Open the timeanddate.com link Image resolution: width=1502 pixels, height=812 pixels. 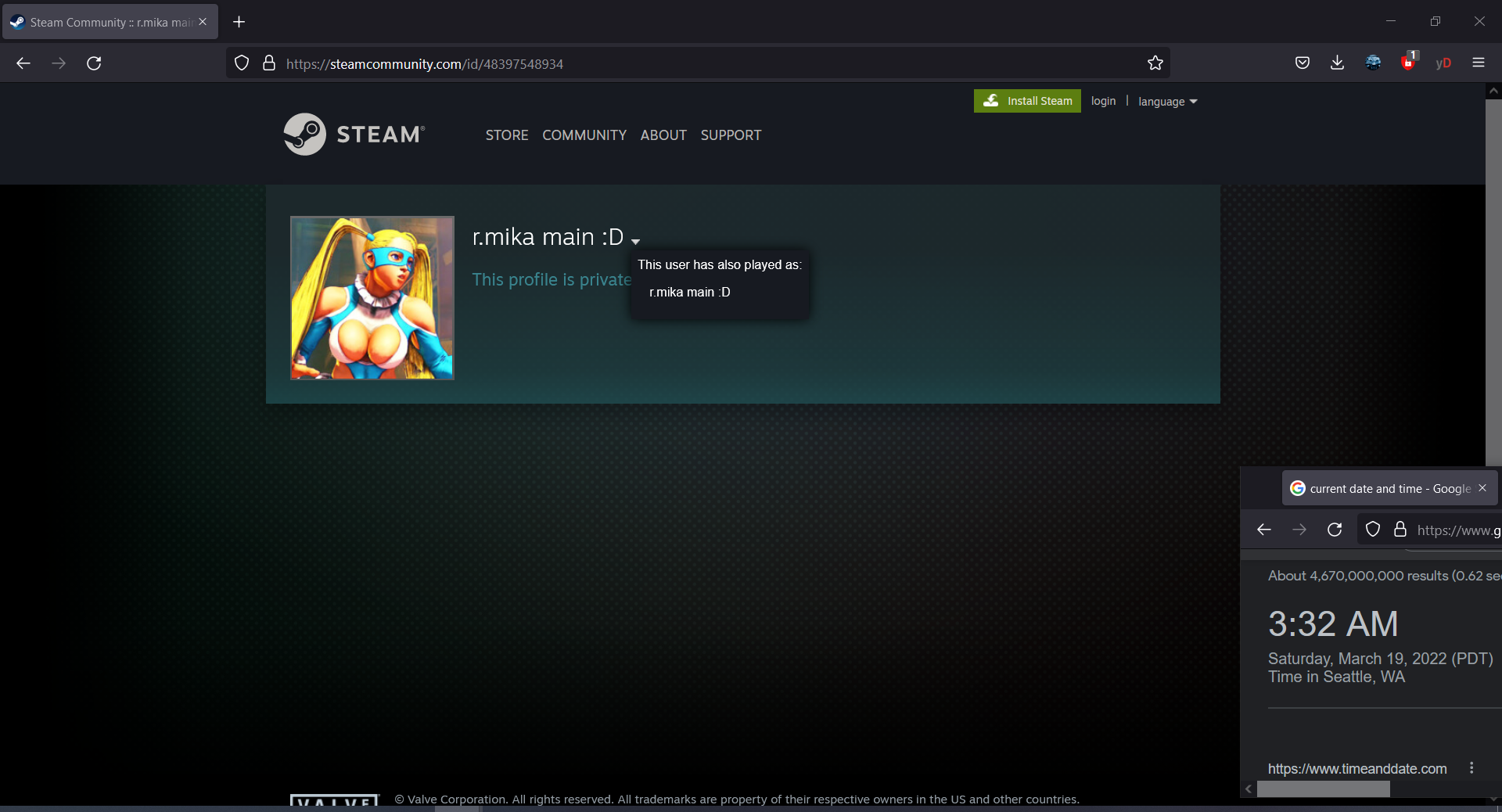1357,769
